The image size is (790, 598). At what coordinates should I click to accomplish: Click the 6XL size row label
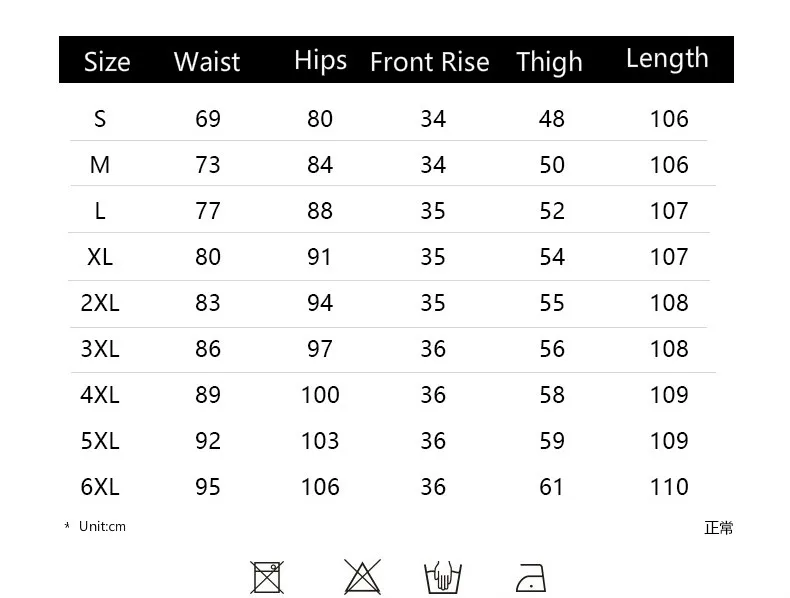[x=100, y=487]
